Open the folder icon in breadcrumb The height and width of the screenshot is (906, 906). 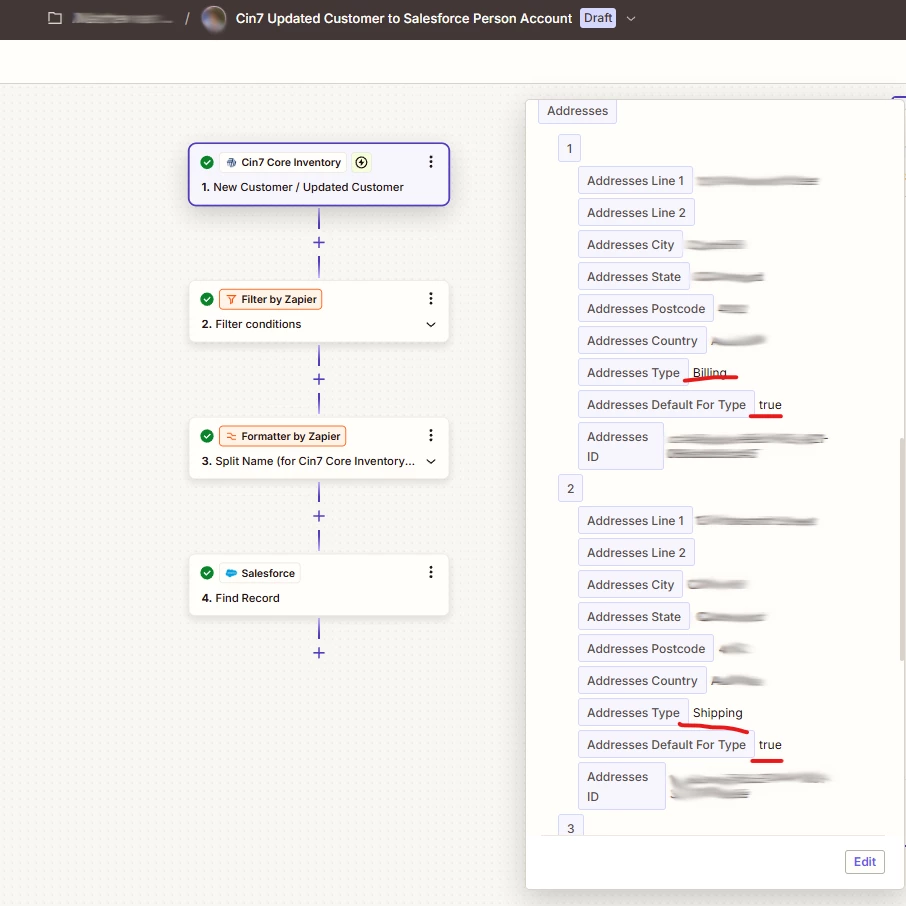(x=55, y=18)
